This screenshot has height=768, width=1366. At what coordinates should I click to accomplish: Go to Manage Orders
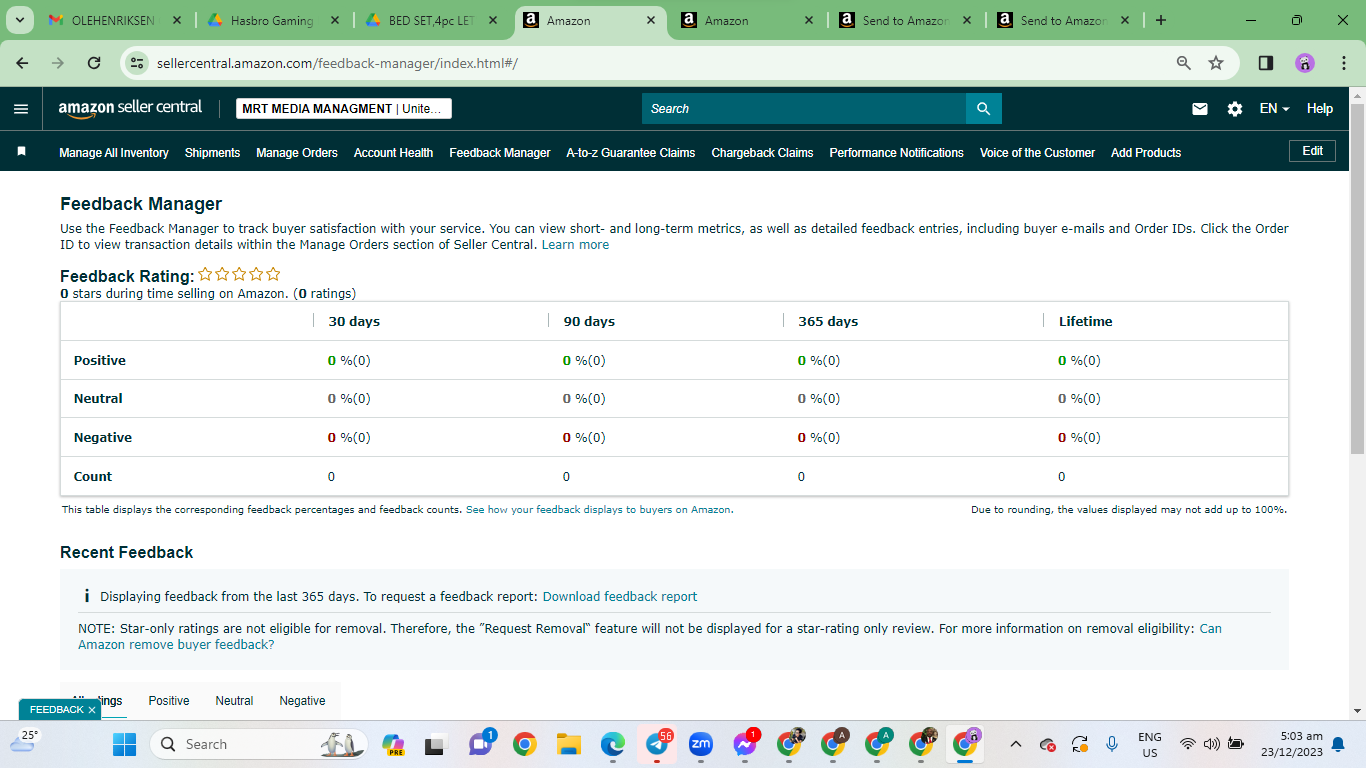(297, 153)
